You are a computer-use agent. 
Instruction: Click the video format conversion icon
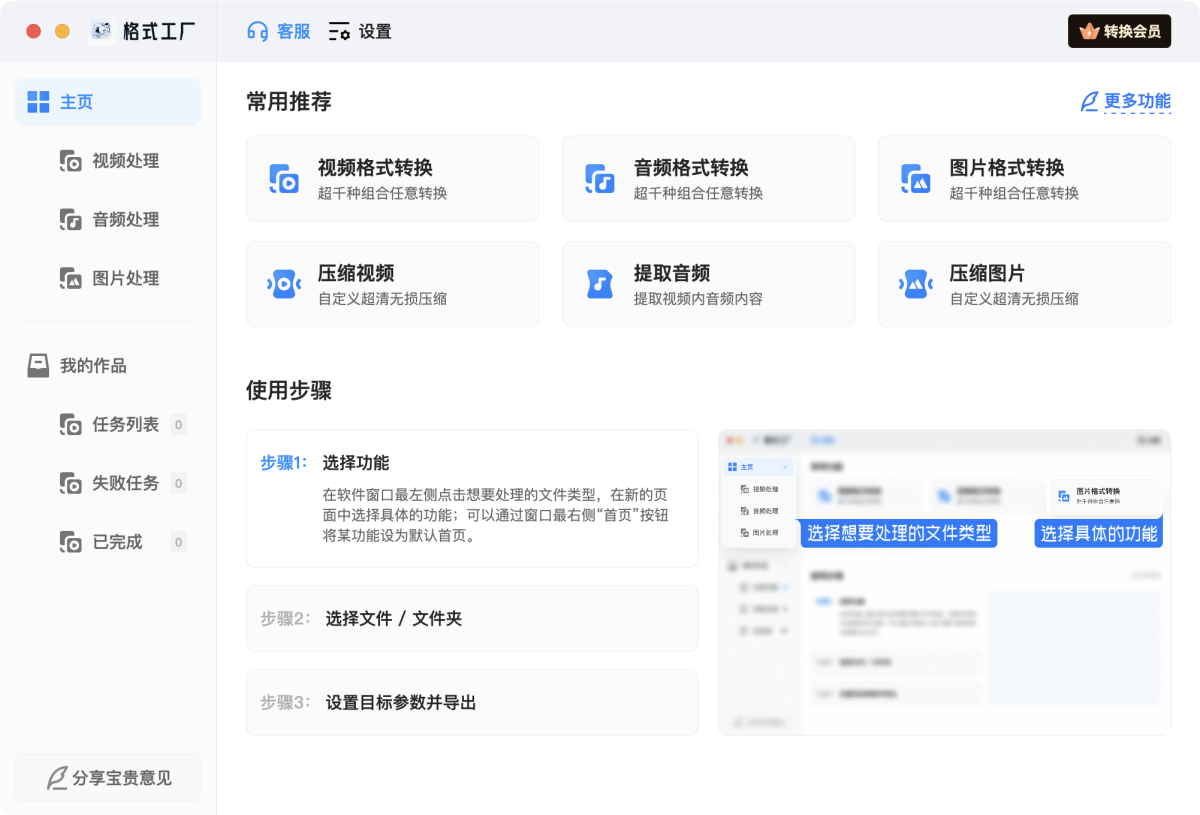pos(284,179)
